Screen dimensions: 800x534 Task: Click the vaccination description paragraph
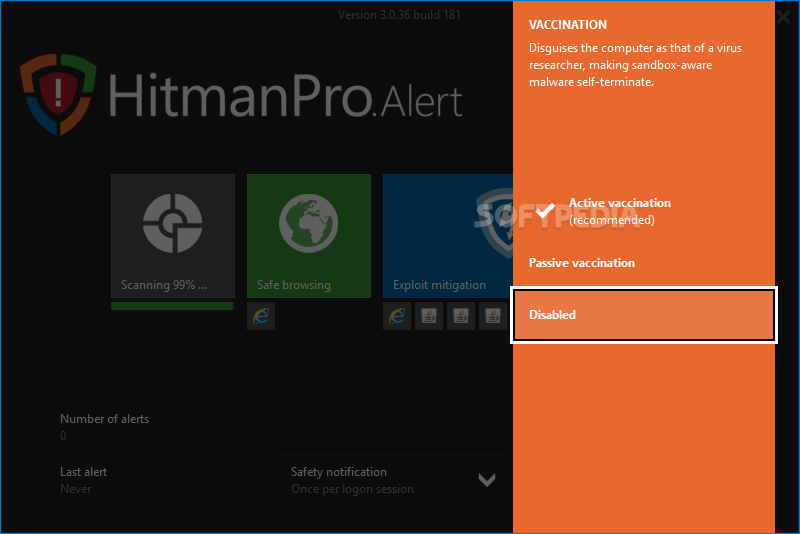point(635,65)
